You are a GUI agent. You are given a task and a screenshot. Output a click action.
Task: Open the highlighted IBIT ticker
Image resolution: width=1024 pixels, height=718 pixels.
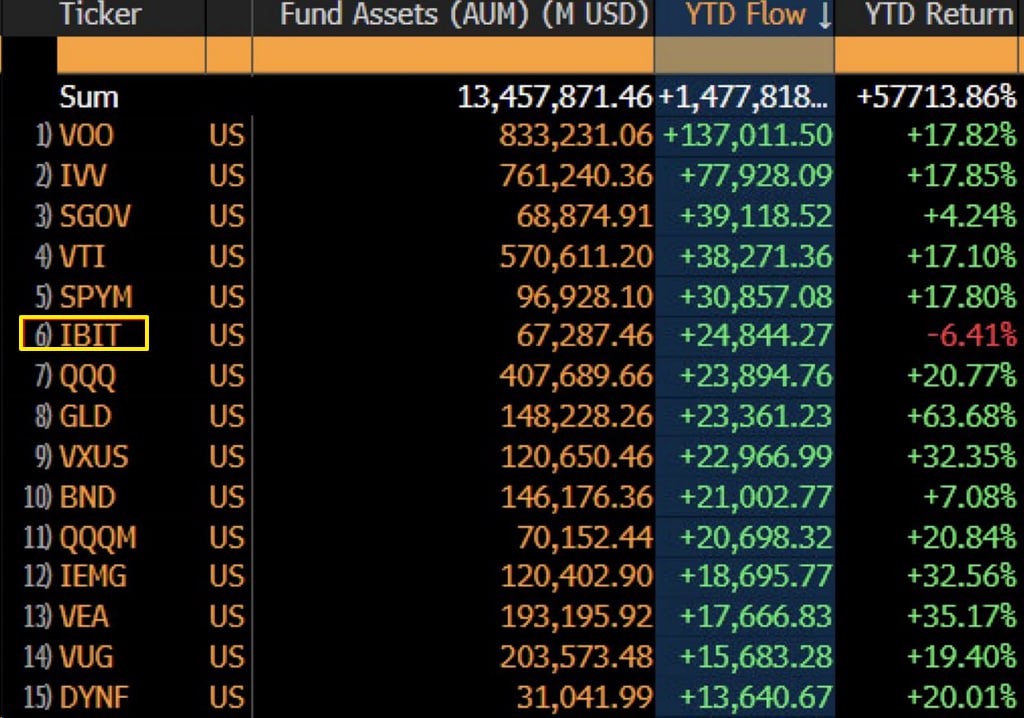[x=91, y=335]
